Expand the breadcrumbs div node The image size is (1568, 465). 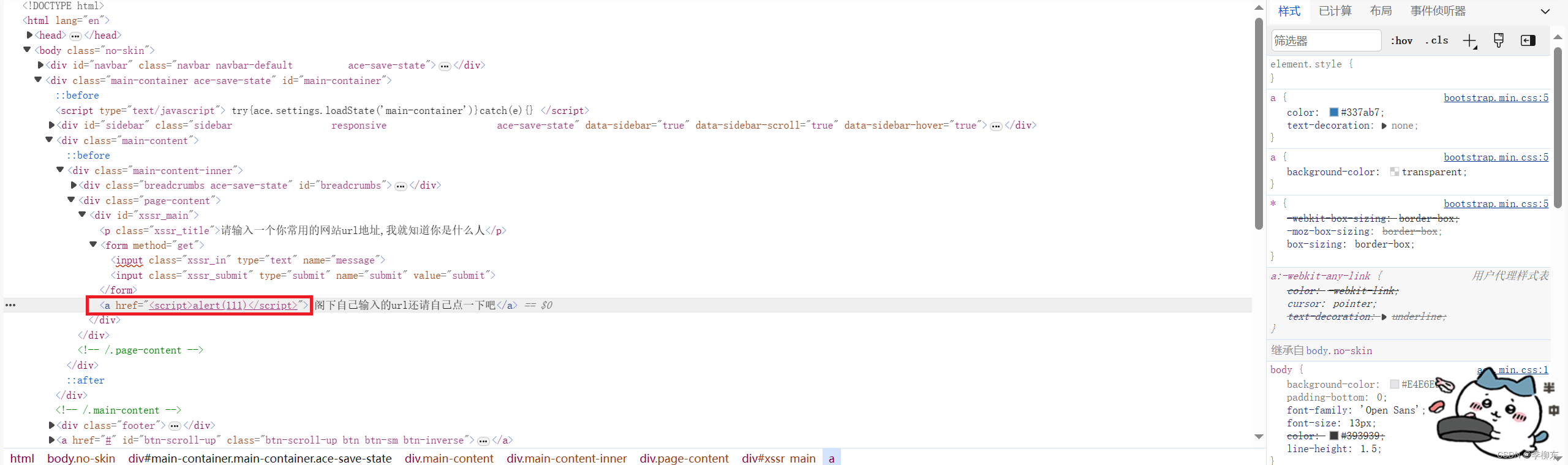[73, 185]
